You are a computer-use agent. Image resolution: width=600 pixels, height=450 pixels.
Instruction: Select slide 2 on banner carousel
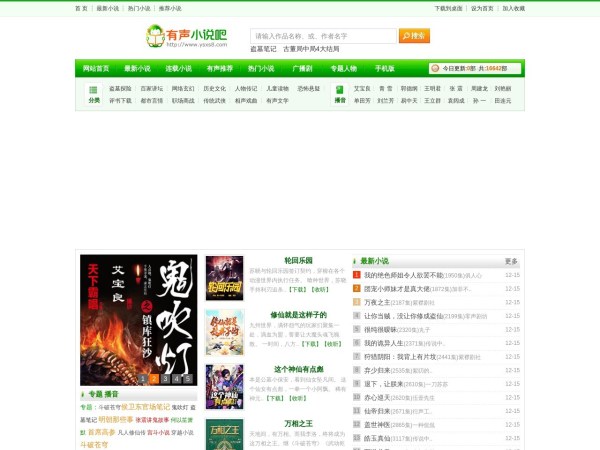click(x=154, y=379)
